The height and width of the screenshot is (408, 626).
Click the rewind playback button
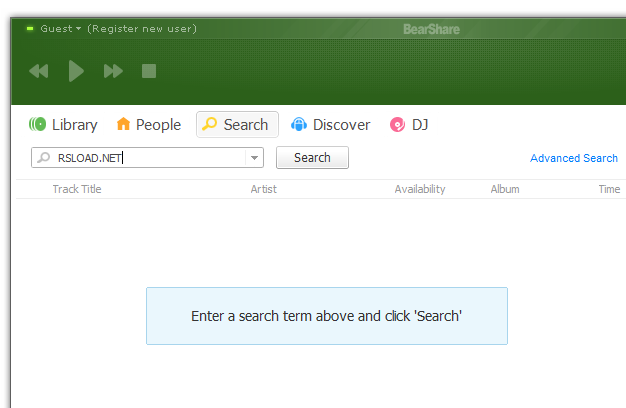pos(39,71)
